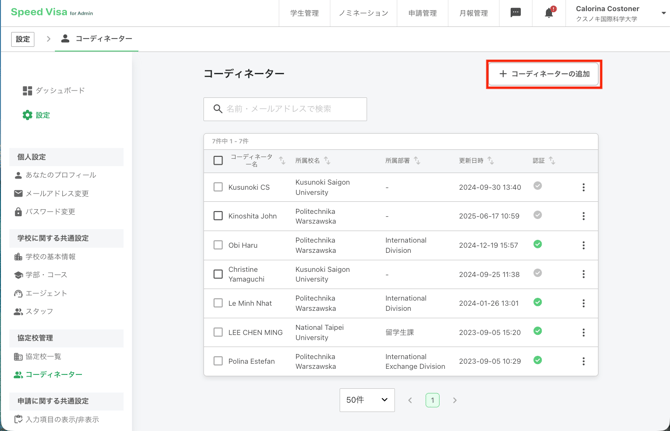670x431 pixels.
Task: Click the verified checkmark for Obi Haru
Action: tap(538, 244)
